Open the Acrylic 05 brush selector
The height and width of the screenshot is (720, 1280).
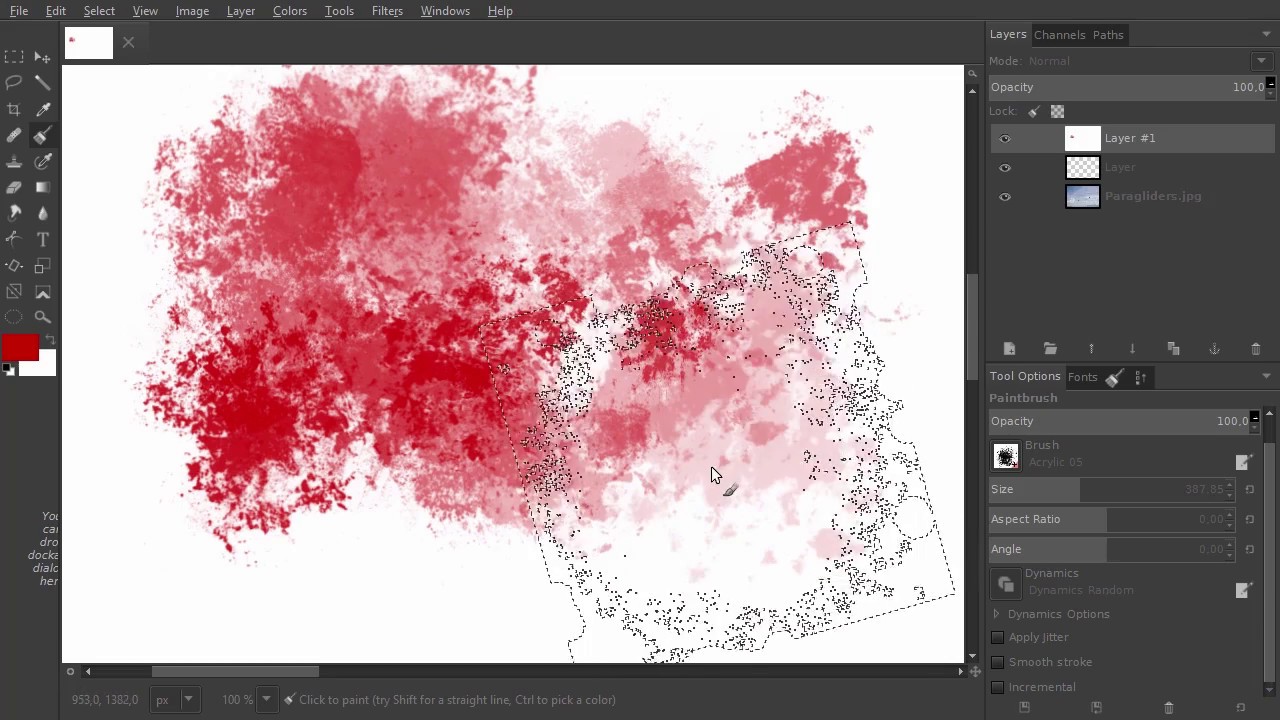[1006, 456]
